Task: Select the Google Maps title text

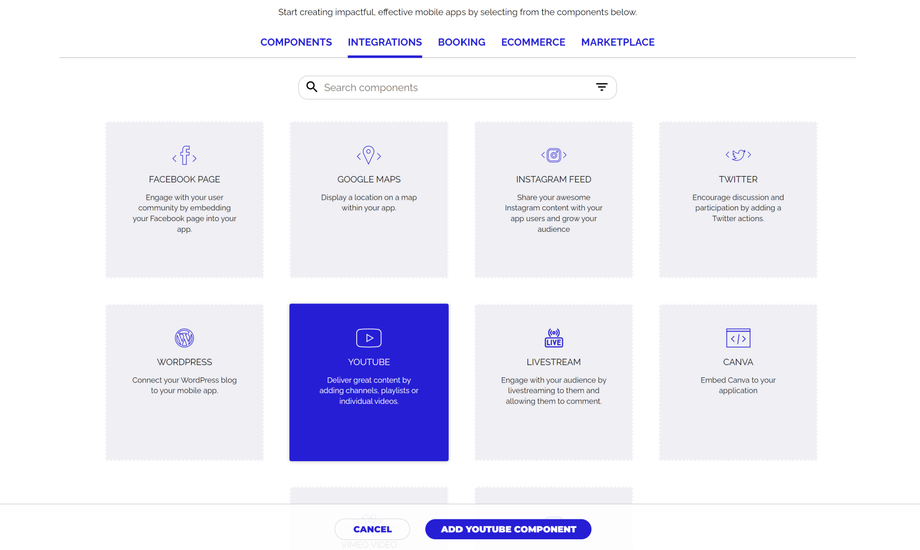Action: (368, 180)
